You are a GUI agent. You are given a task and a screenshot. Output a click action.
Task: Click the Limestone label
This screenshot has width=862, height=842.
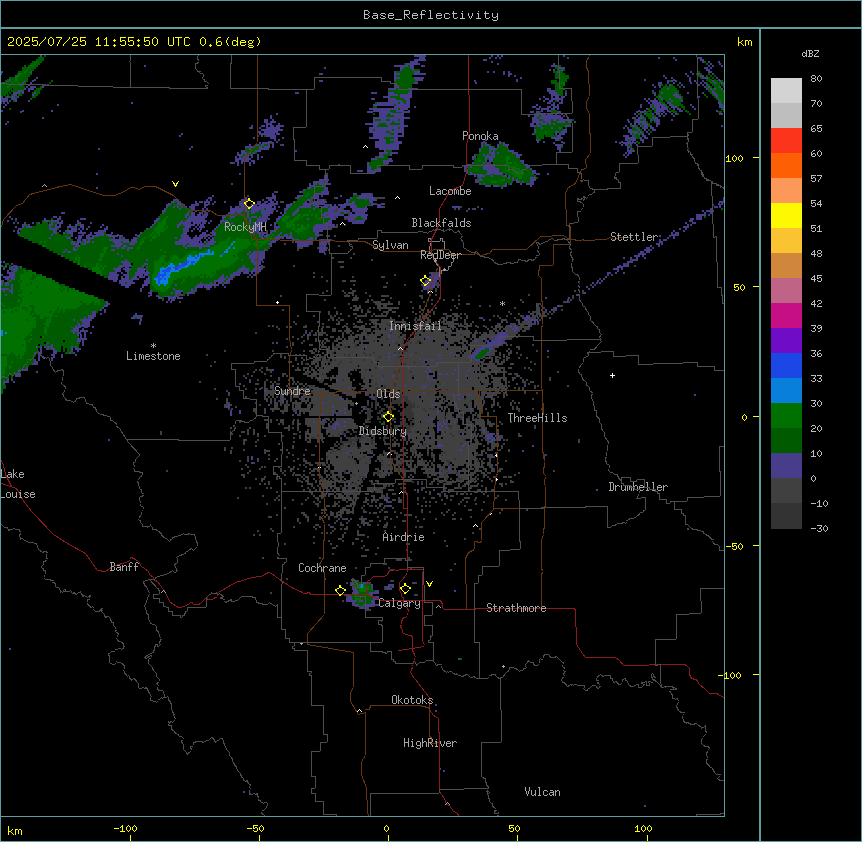153,356
